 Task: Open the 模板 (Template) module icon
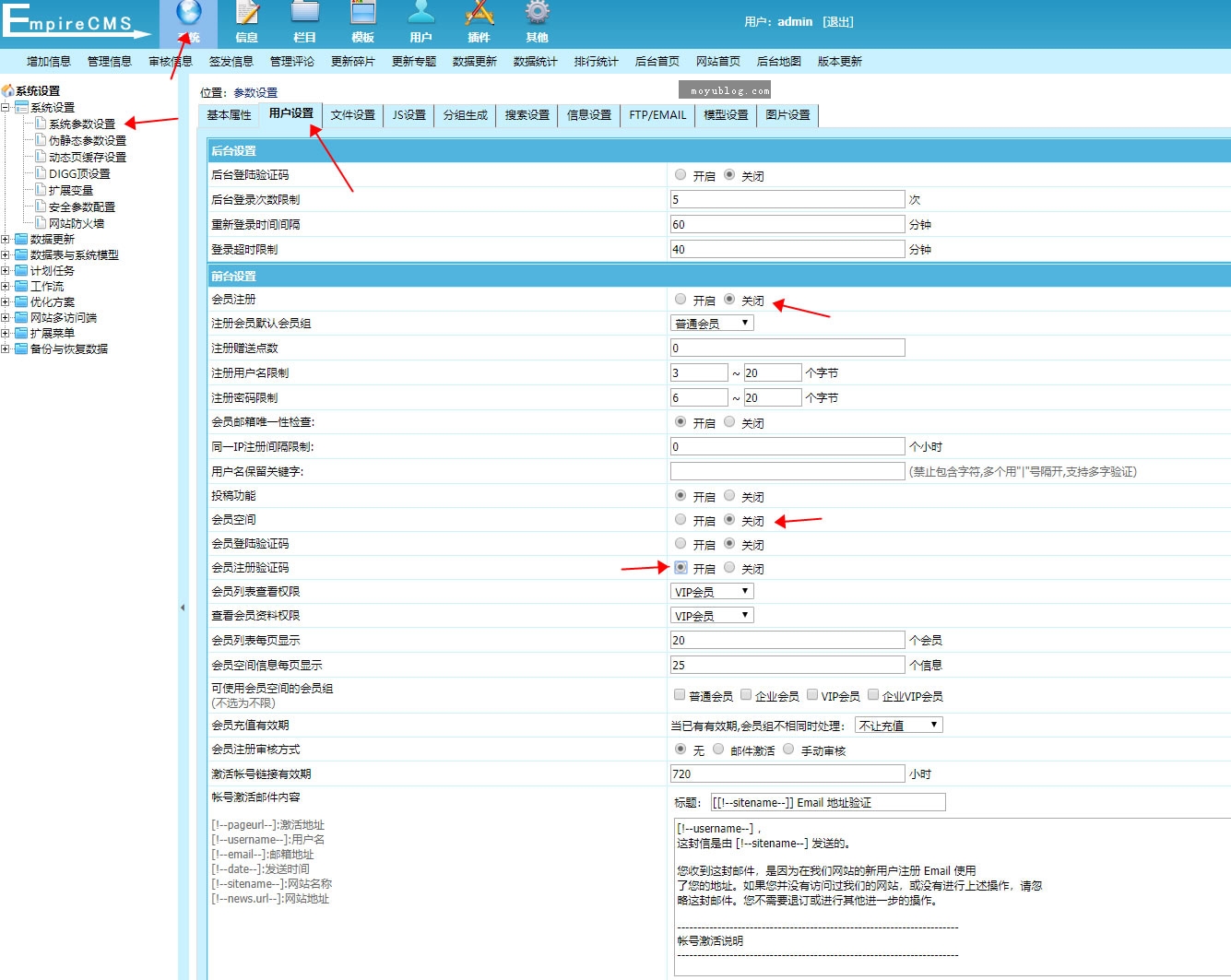click(362, 17)
